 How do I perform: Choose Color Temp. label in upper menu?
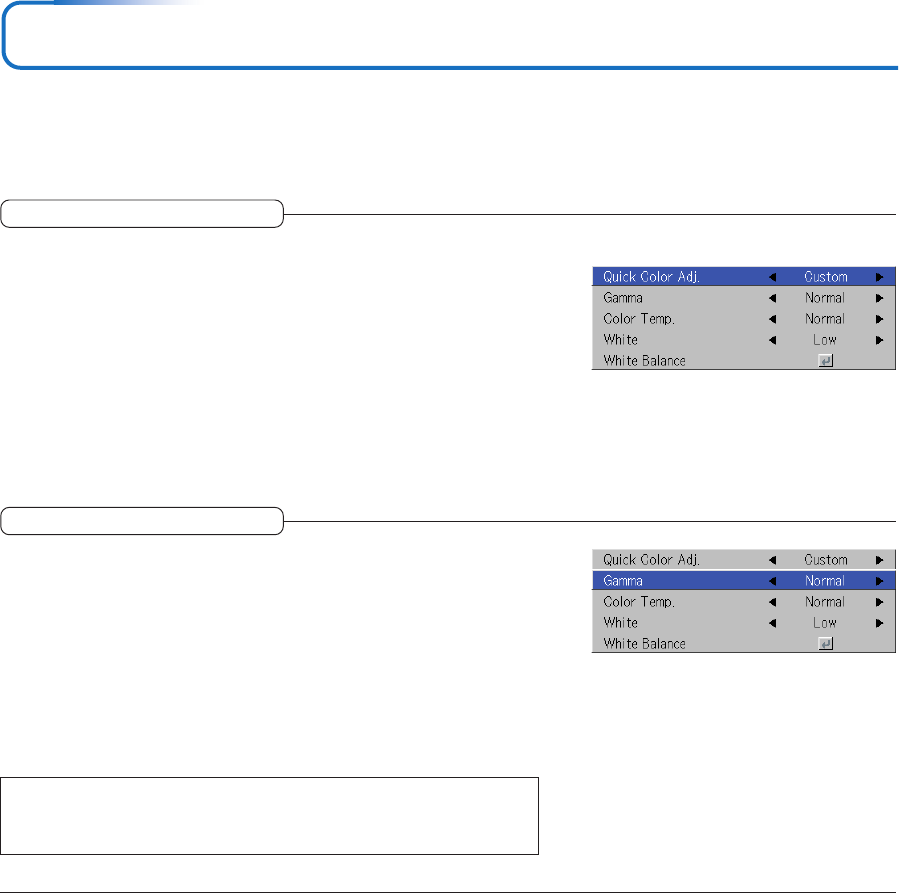[639, 319]
